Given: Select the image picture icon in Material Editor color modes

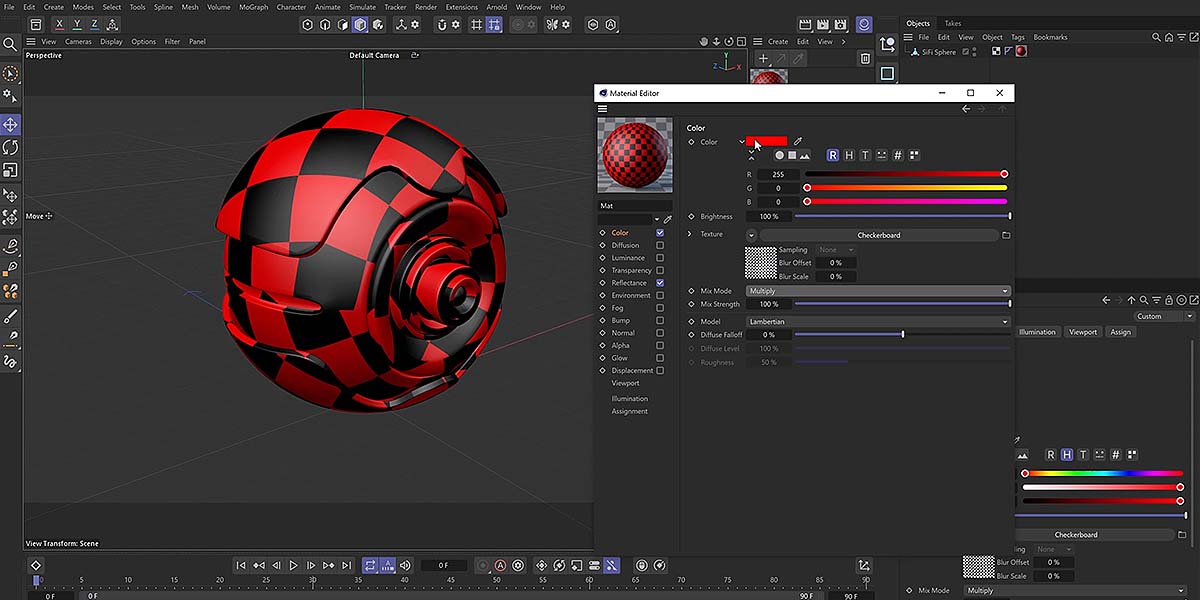Looking at the screenshot, I should pyautogui.click(x=804, y=155).
